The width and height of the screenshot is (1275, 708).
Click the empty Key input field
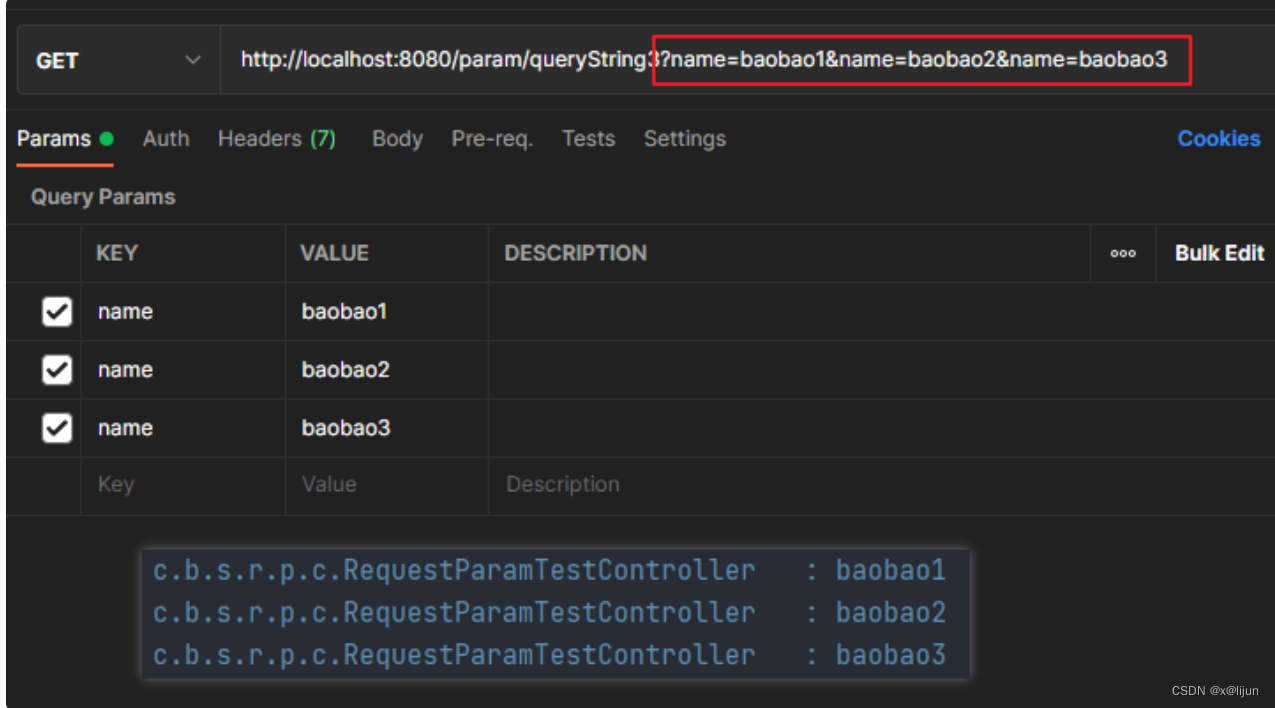(180, 484)
